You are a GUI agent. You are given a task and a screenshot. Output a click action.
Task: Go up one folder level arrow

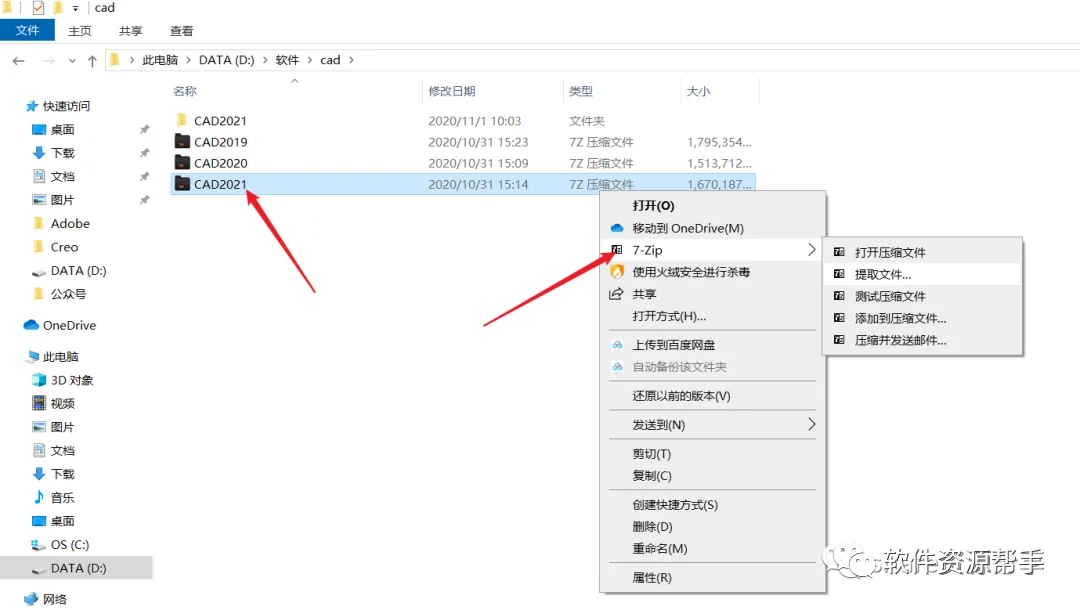click(92, 61)
